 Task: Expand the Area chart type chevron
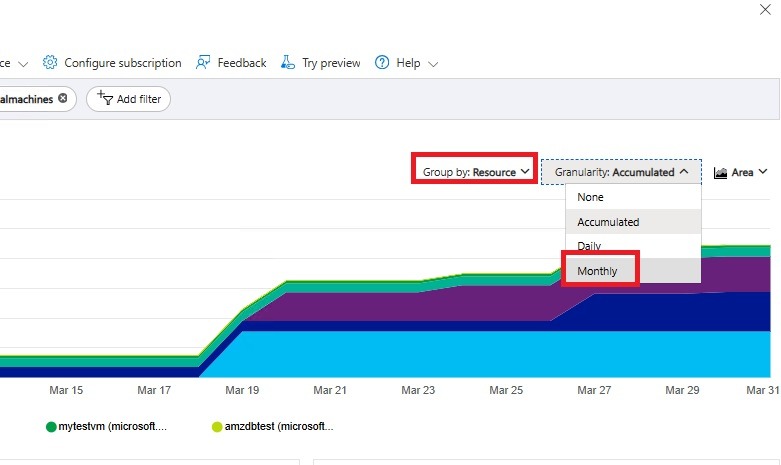click(x=763, y=172)
